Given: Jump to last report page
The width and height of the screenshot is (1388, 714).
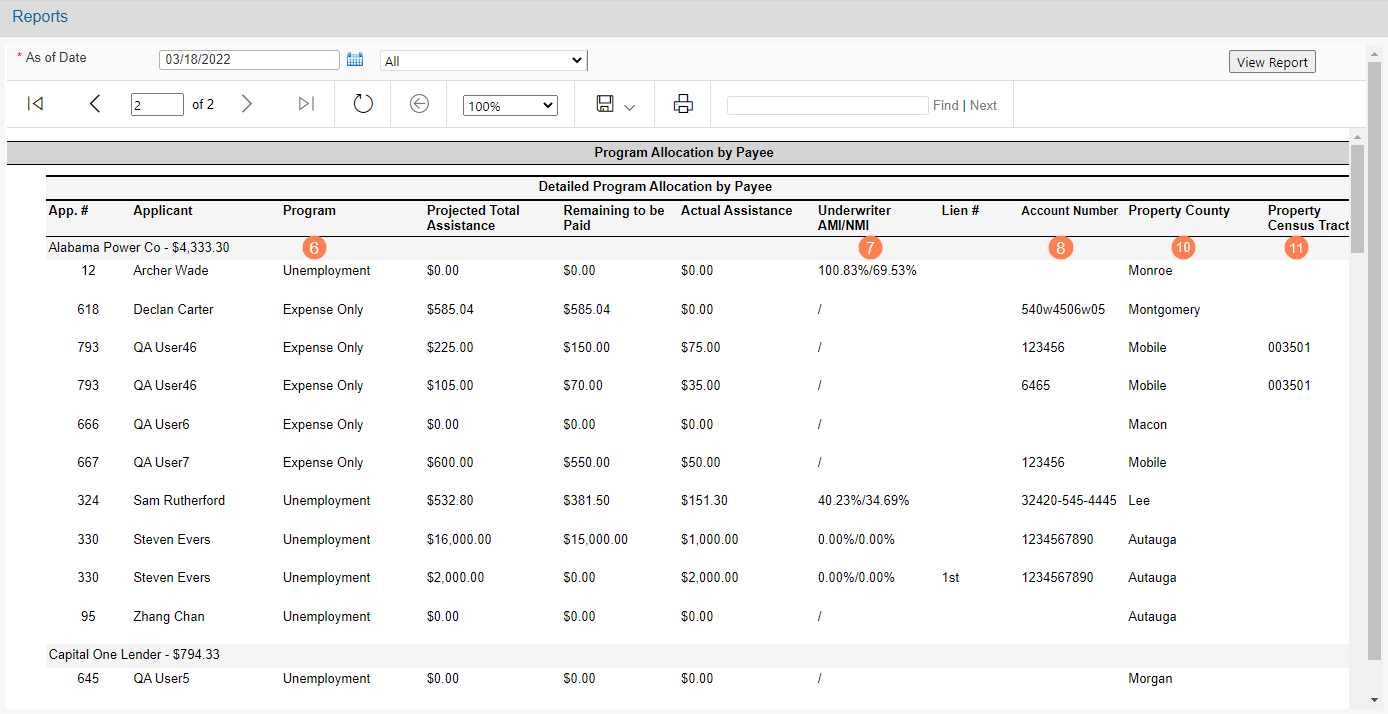Looking at the screenshot, I should [x=306, y=104].
